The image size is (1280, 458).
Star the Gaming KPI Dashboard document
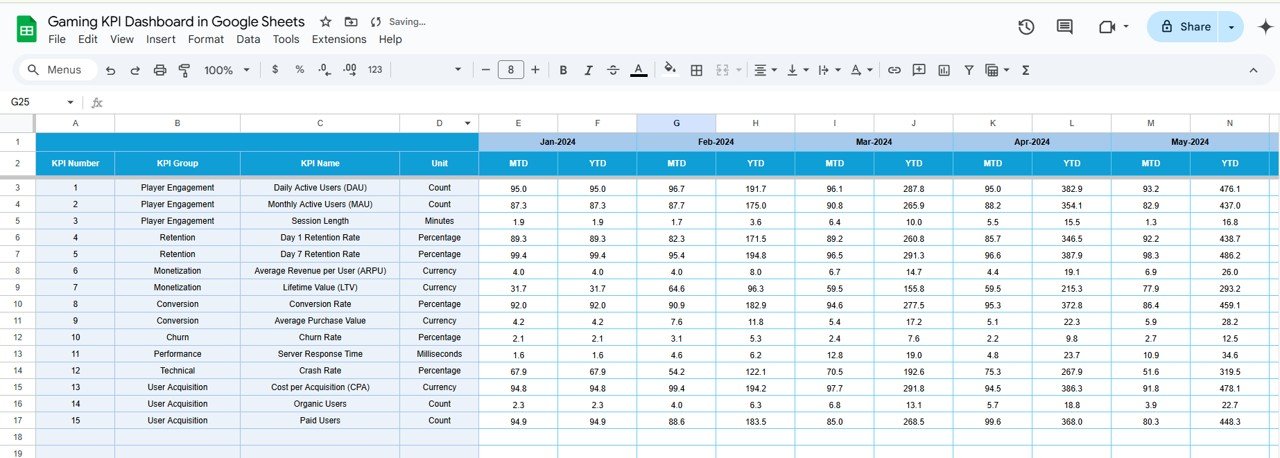point(326,22)
